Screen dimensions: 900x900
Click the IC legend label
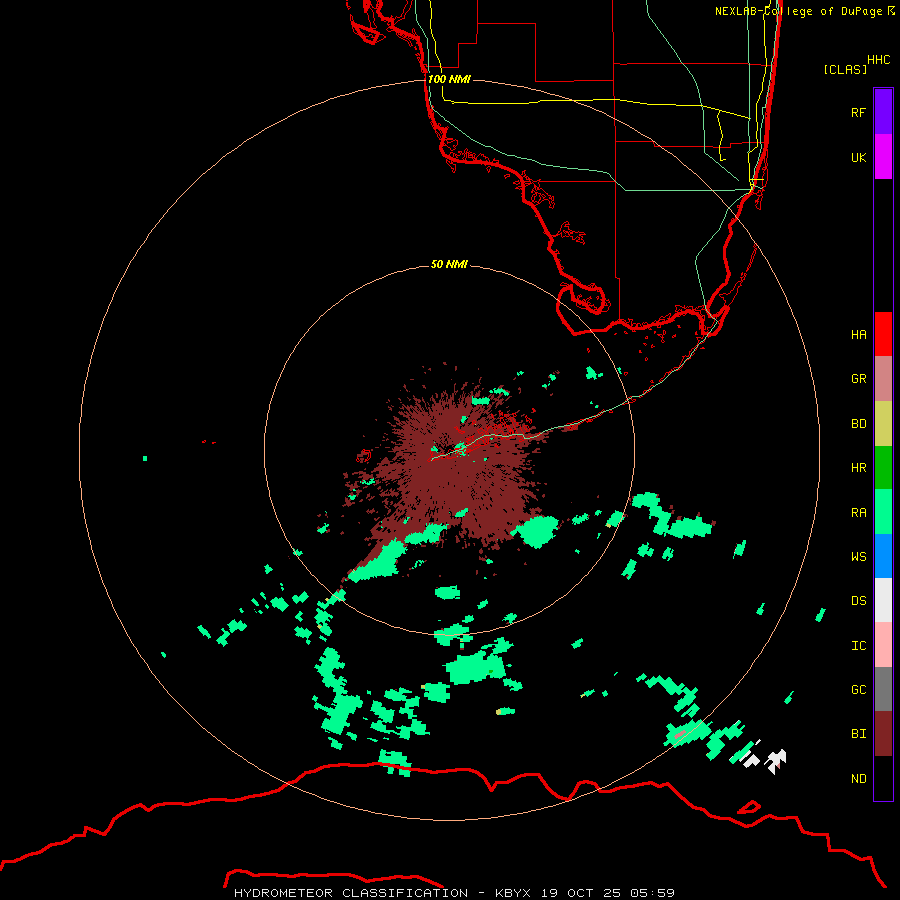tap(858, 646)
